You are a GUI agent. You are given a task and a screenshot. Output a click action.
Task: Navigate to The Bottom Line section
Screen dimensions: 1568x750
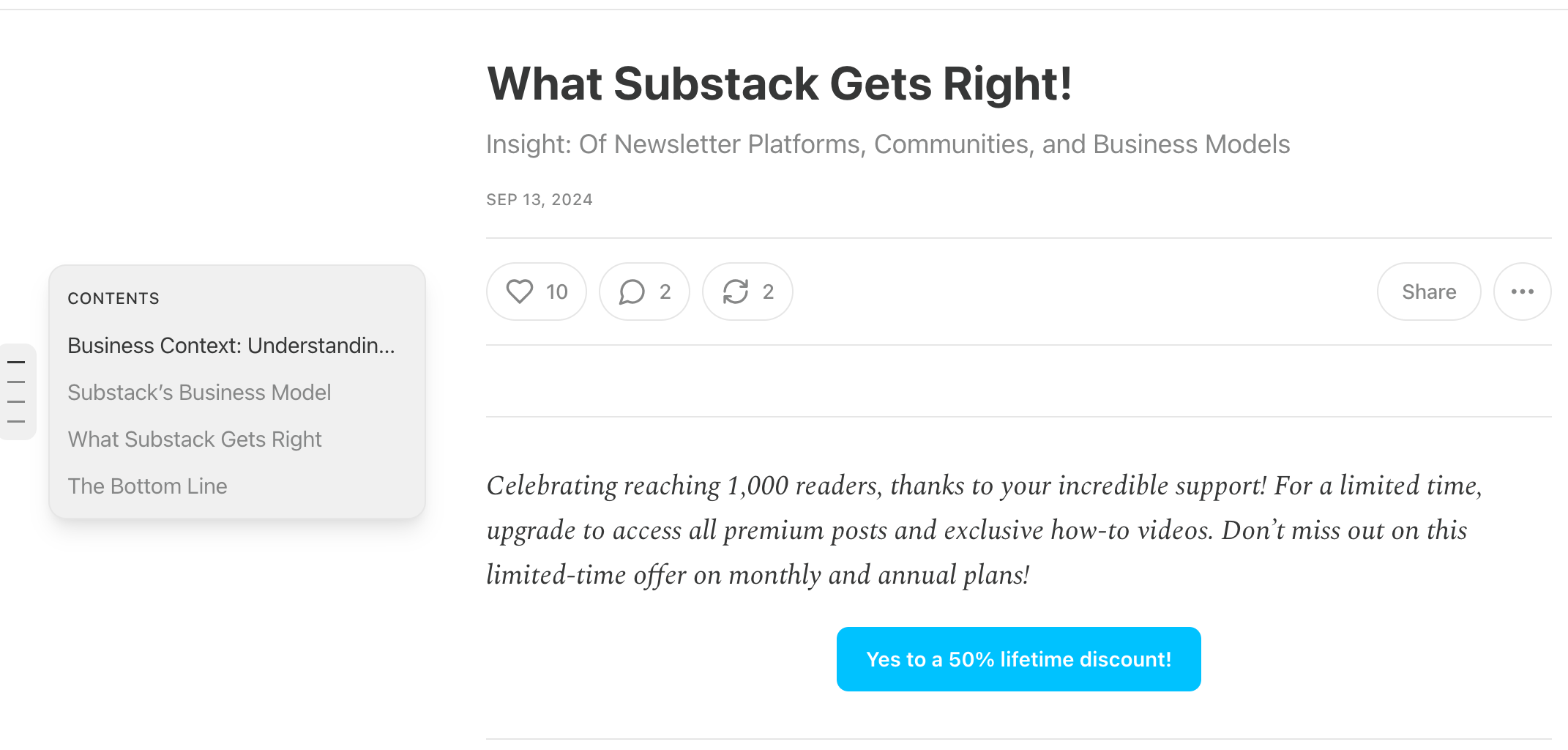point(147,486)
